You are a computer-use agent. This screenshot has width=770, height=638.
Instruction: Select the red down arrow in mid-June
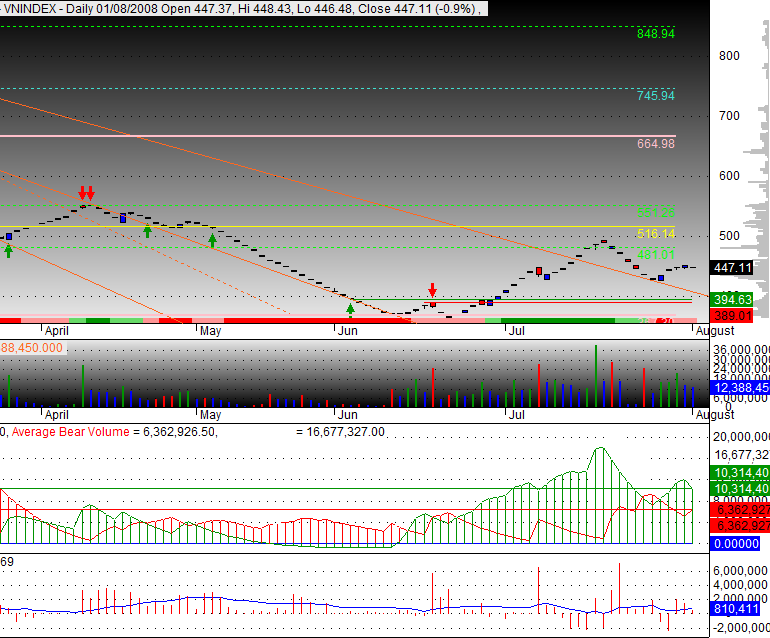coord(432,290)
